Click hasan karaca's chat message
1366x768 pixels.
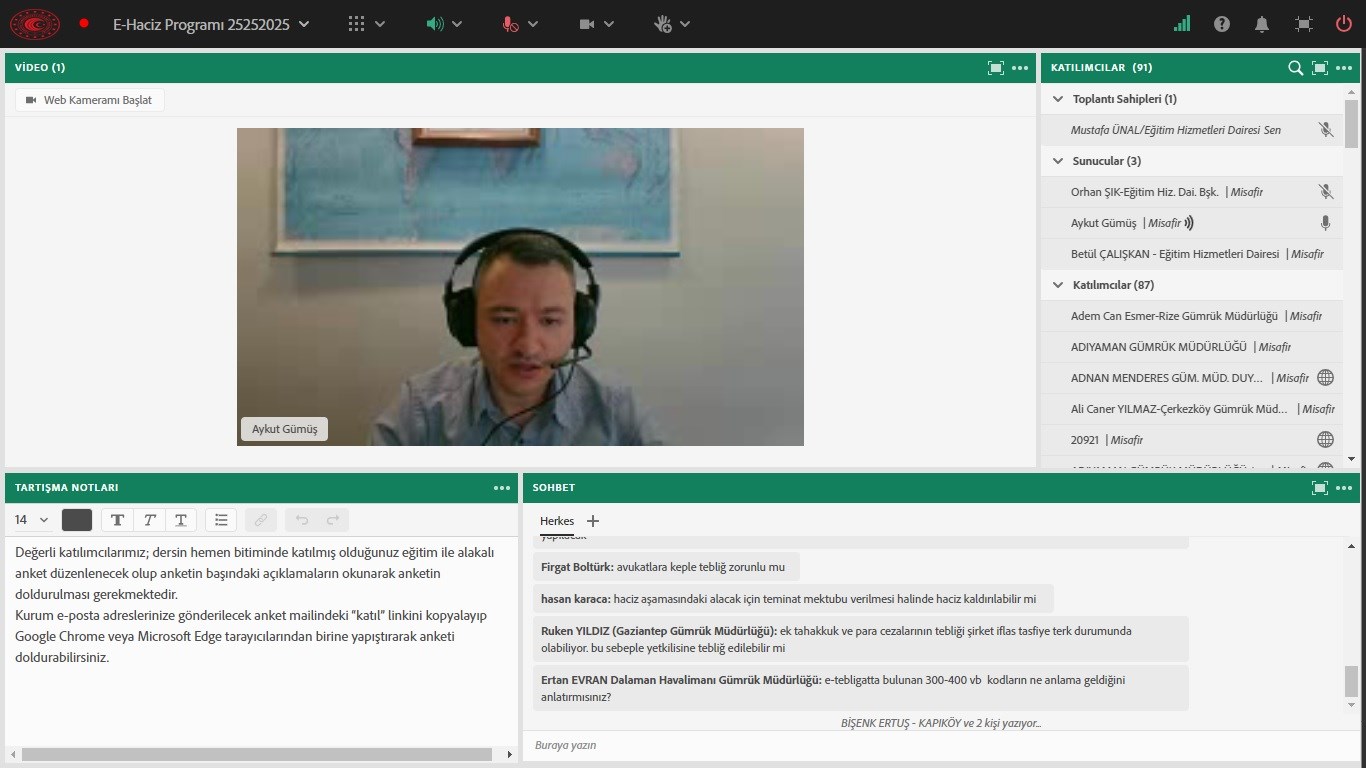[793, 599]
